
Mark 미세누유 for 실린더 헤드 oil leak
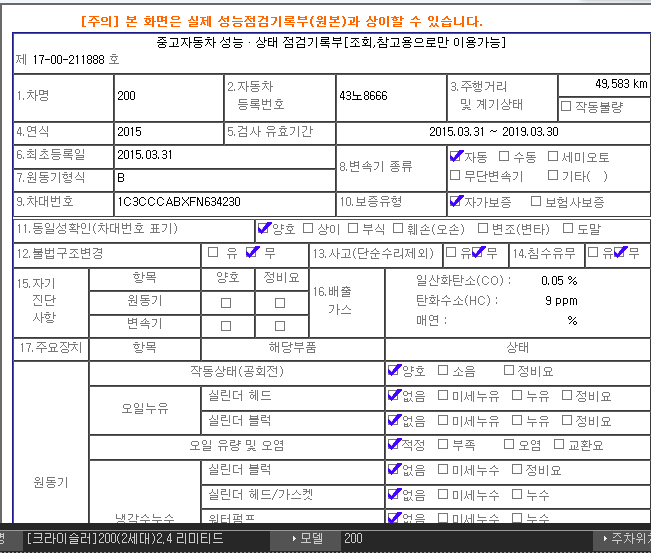tap(443, 396)
